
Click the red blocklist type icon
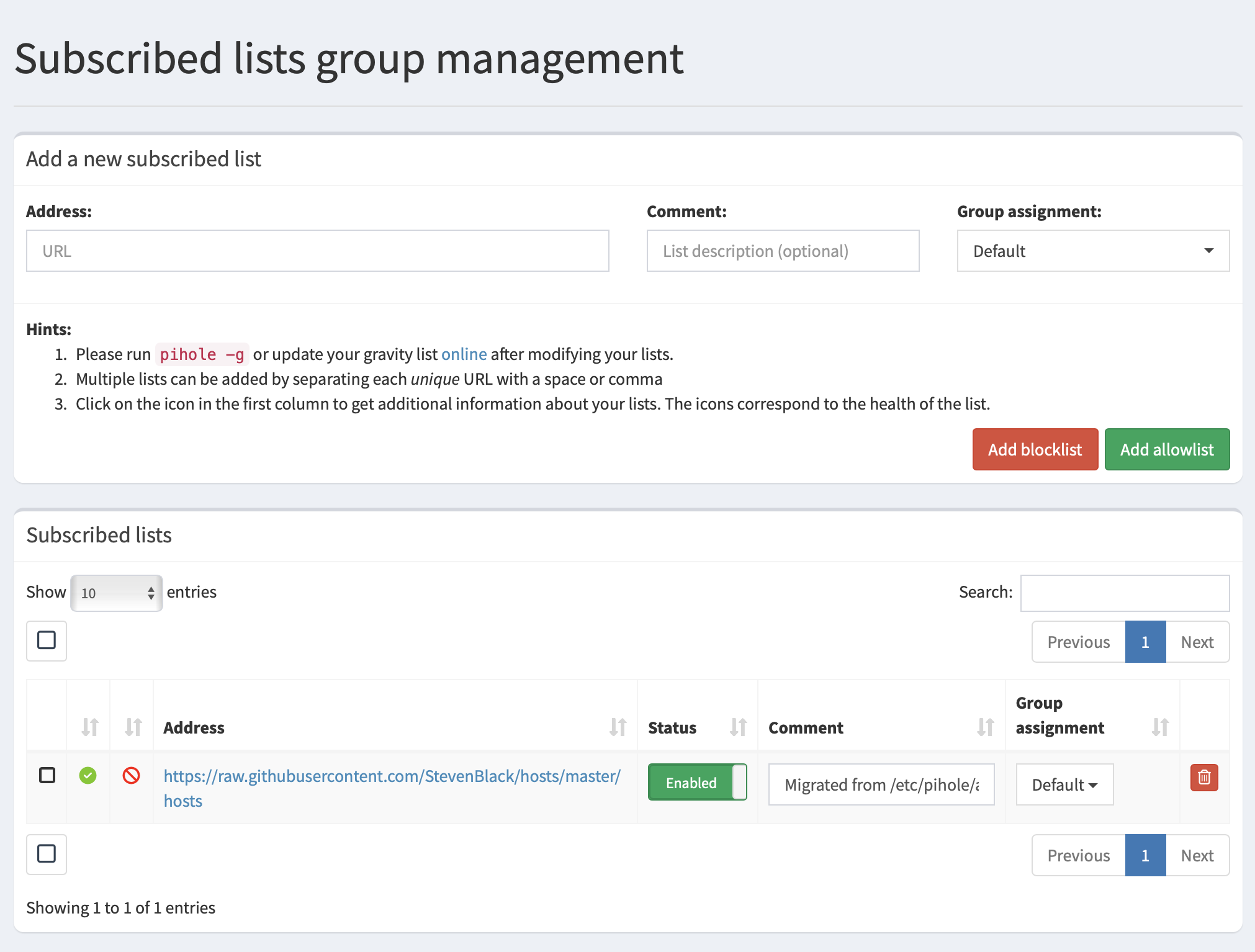point(131,776)
